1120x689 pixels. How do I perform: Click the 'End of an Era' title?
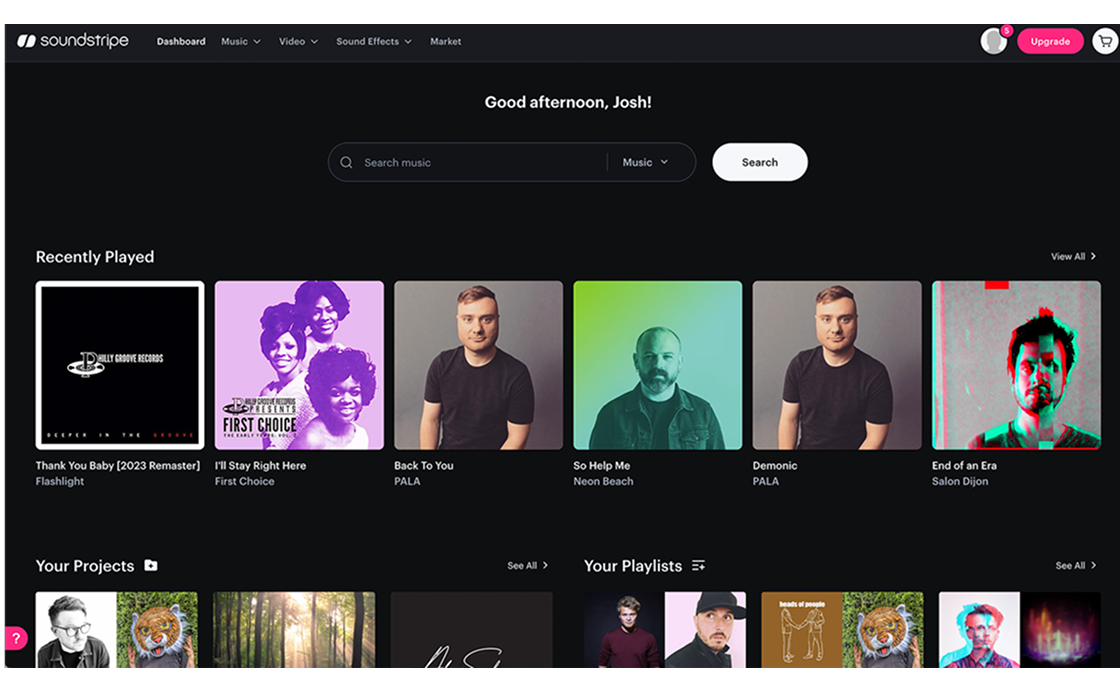[964, 466]
